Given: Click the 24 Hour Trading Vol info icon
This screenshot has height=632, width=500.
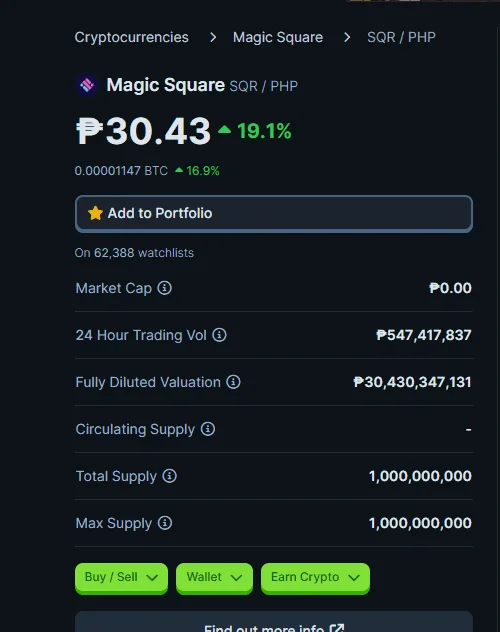Looking at the screenshot, I should click(x=219, y=335).
